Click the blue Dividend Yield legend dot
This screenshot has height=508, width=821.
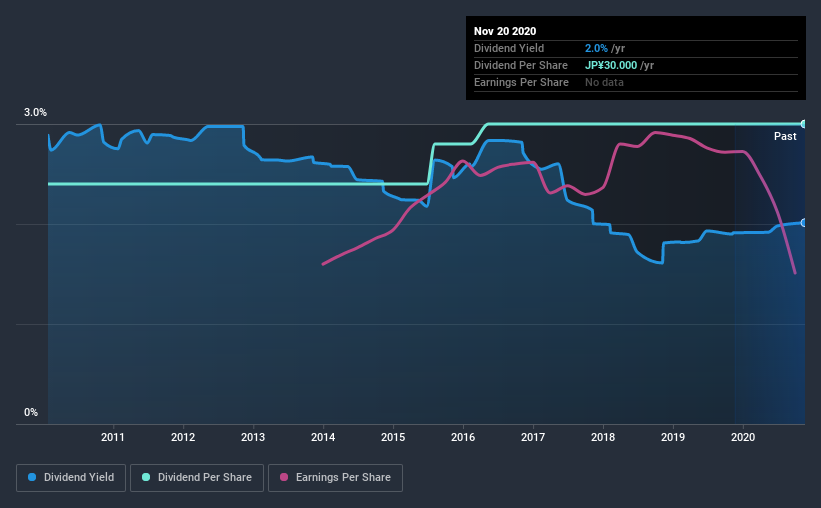pos(32,477)
